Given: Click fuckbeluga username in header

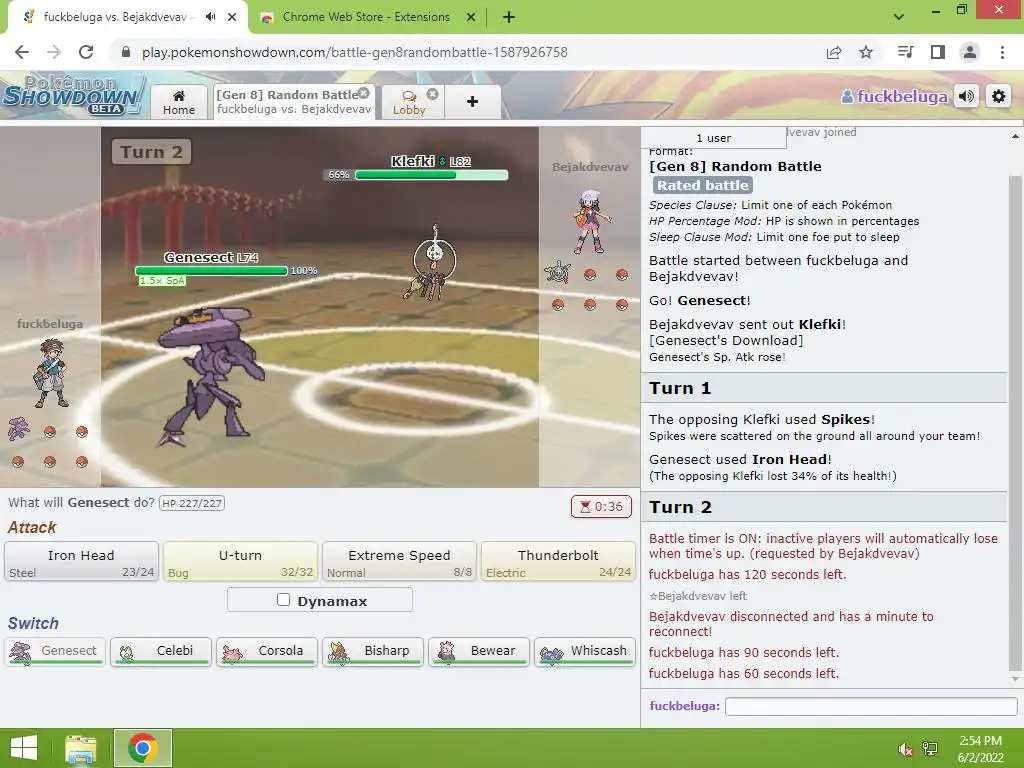Looking at the screenshot, I should click(x=895, y=97).
